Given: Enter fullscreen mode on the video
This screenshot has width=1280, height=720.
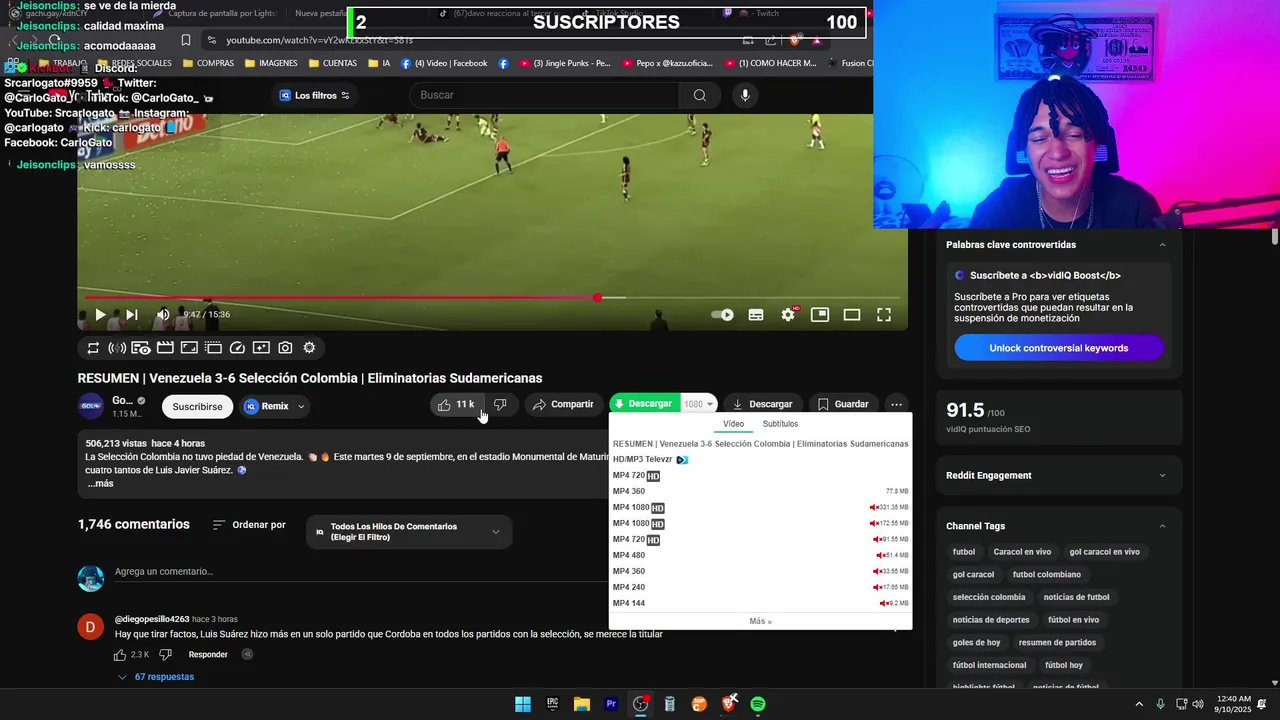Looking at the screenshot, I should [x=884, y=314].
